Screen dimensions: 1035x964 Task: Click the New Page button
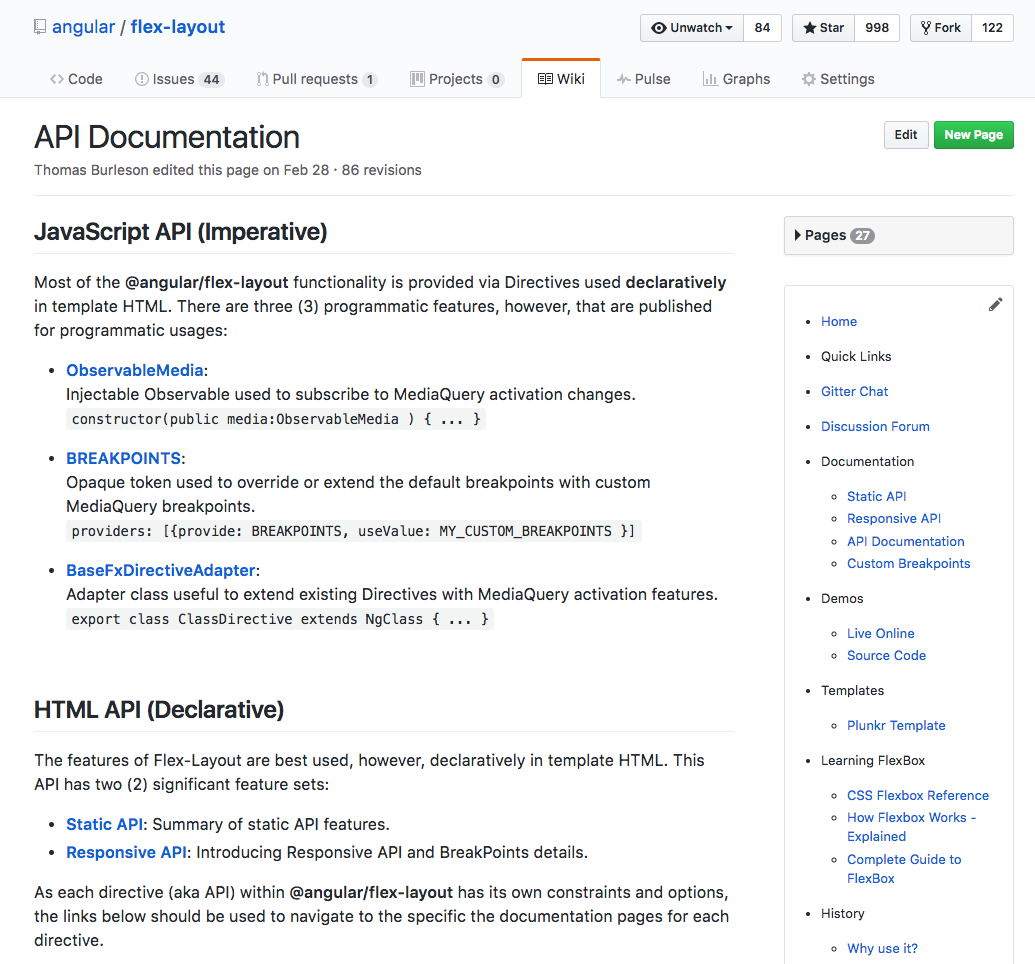973,134
